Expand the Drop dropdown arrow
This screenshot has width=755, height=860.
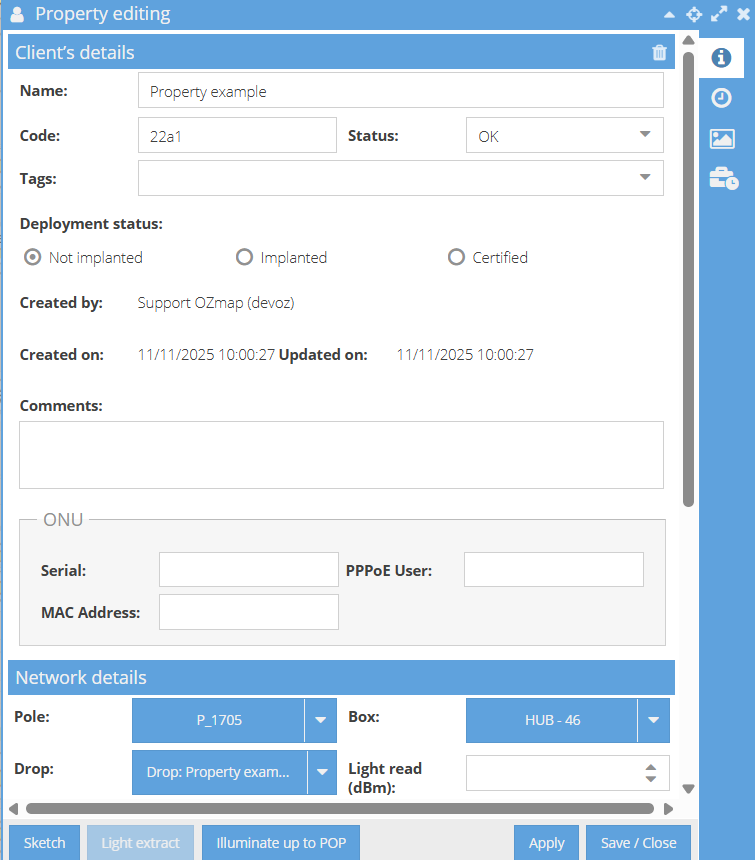[322, 772]
